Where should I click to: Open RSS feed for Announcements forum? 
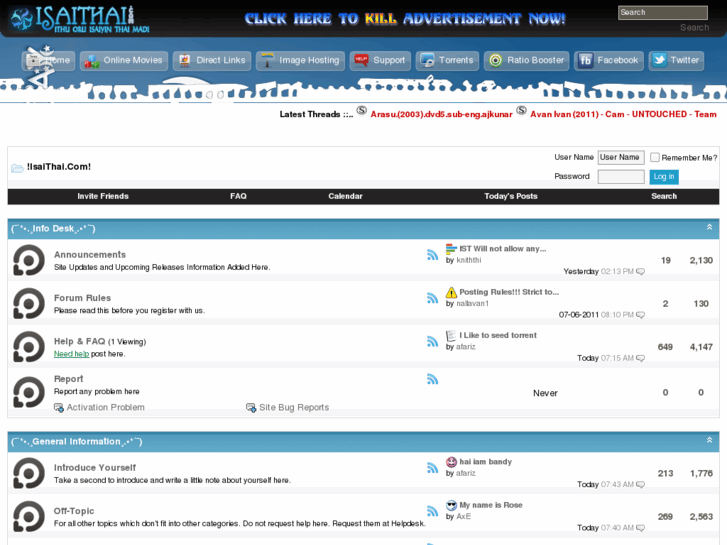click(432, 255)
